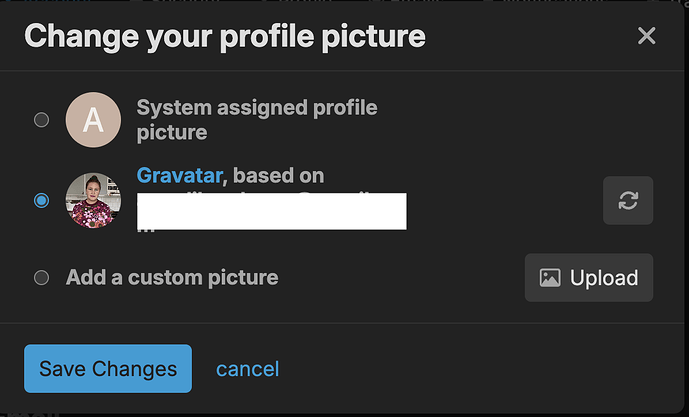Click the image icon inside Upload
Image resolution: width=689 pixels, height=417 pixels.
550,278
